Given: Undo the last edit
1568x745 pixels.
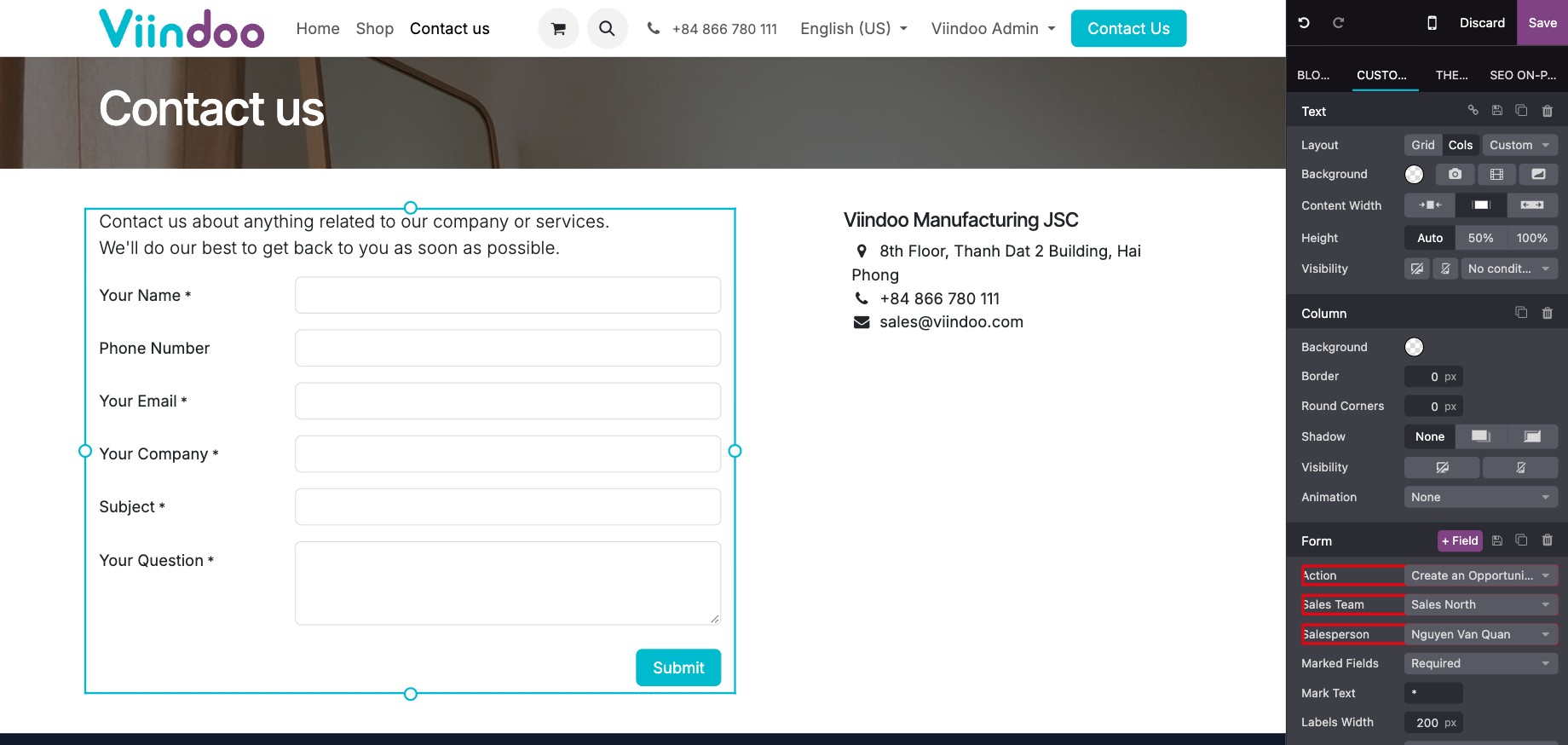Looking at the screenshot, I should click(1304, 23).
